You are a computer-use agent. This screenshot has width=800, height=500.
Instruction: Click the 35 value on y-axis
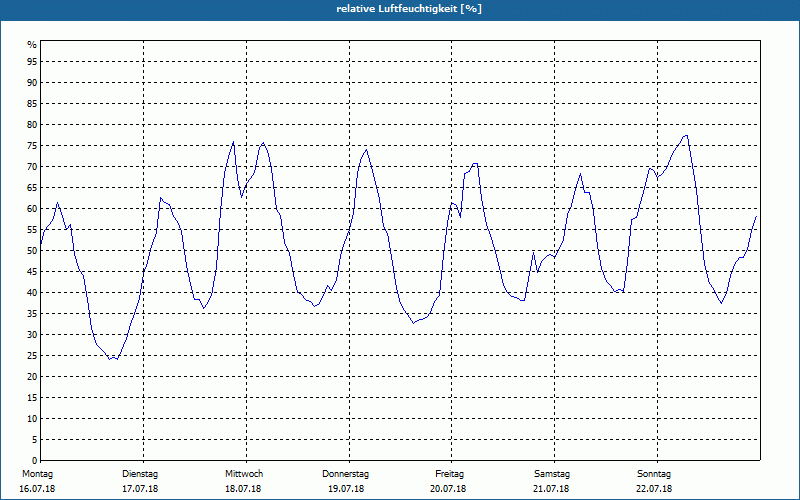point(32,314)
